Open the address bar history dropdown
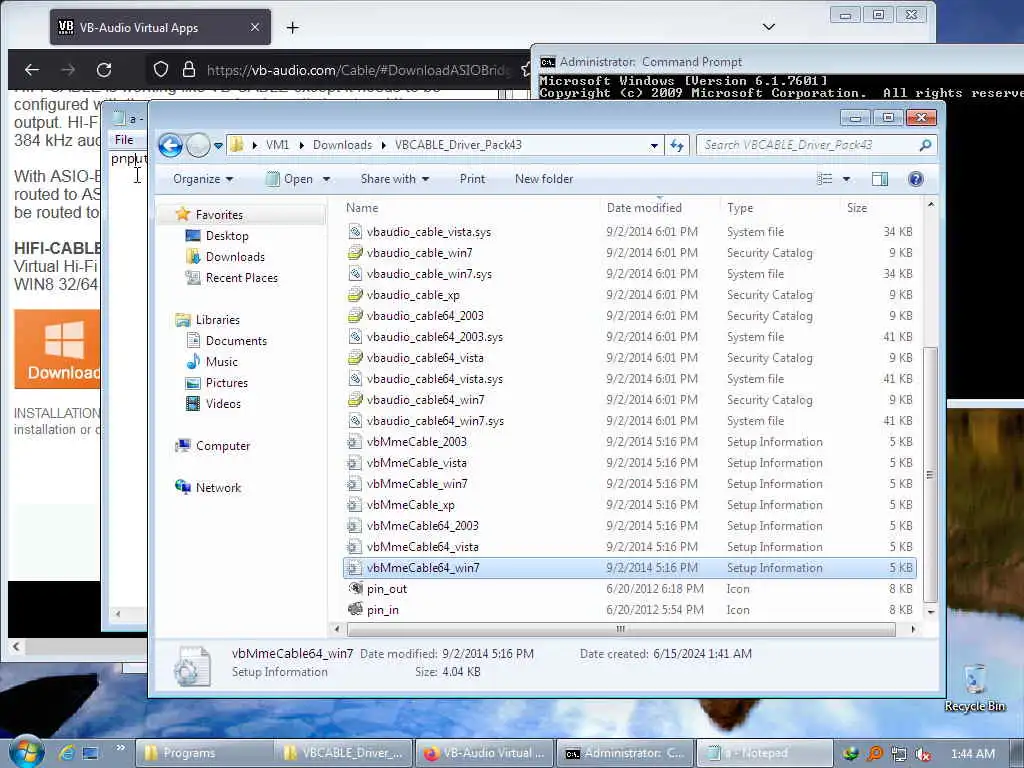Screen dimensions: 1024x768 pos(654,146)
